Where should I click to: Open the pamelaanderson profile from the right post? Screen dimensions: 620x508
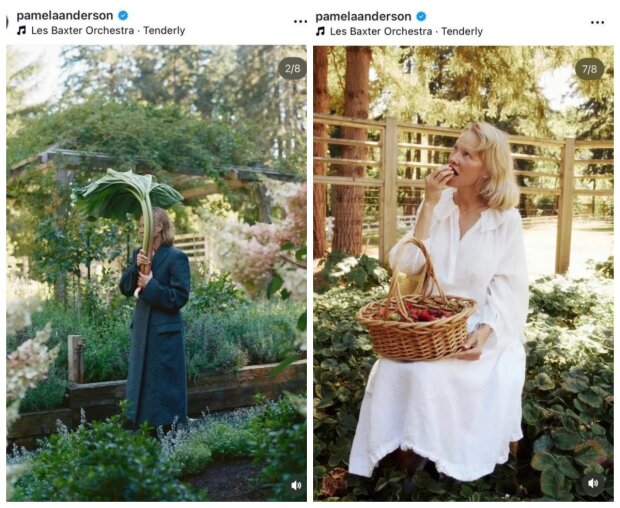click(x=363, y=16)
